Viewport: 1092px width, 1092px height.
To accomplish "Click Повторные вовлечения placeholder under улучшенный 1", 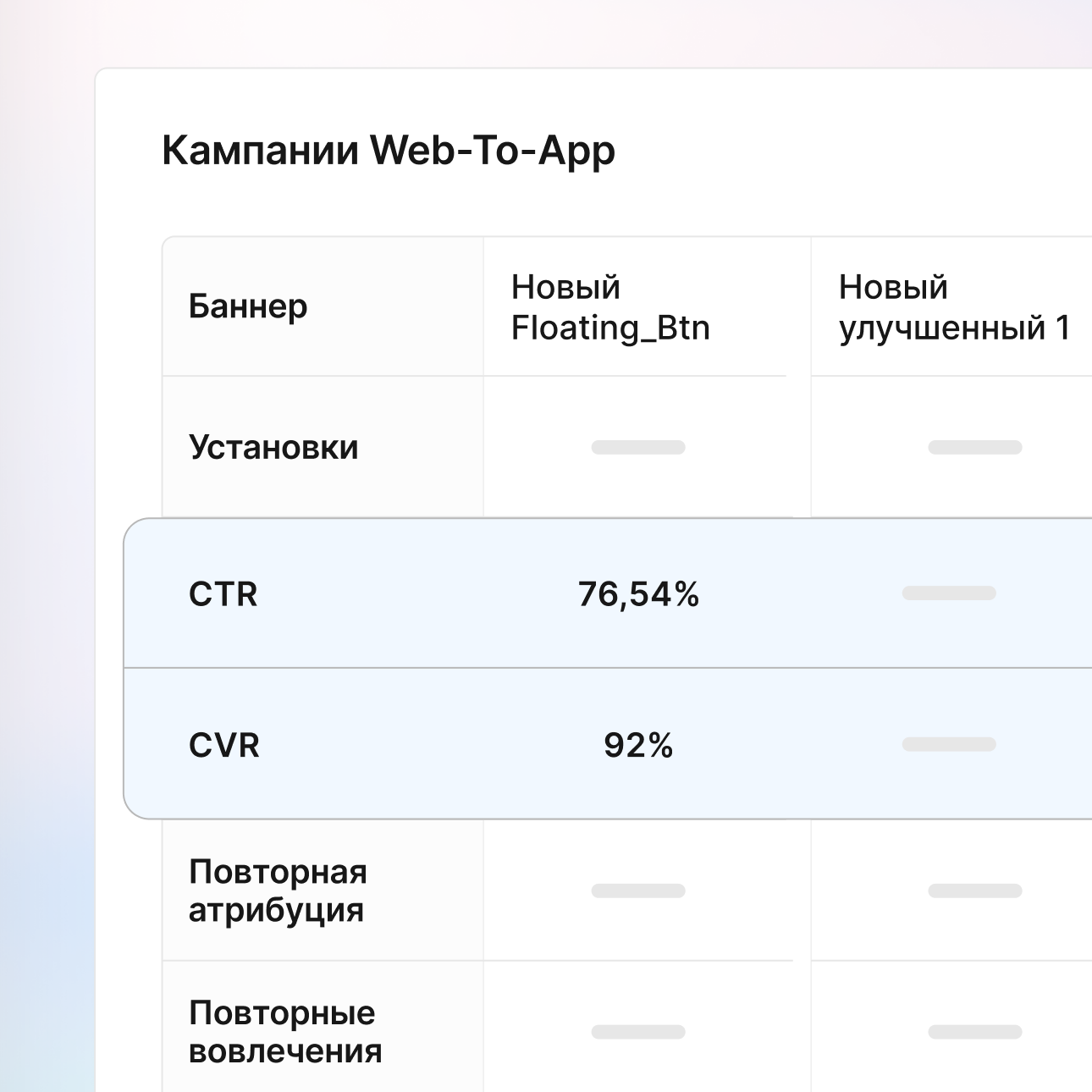I will point(974,1032).
